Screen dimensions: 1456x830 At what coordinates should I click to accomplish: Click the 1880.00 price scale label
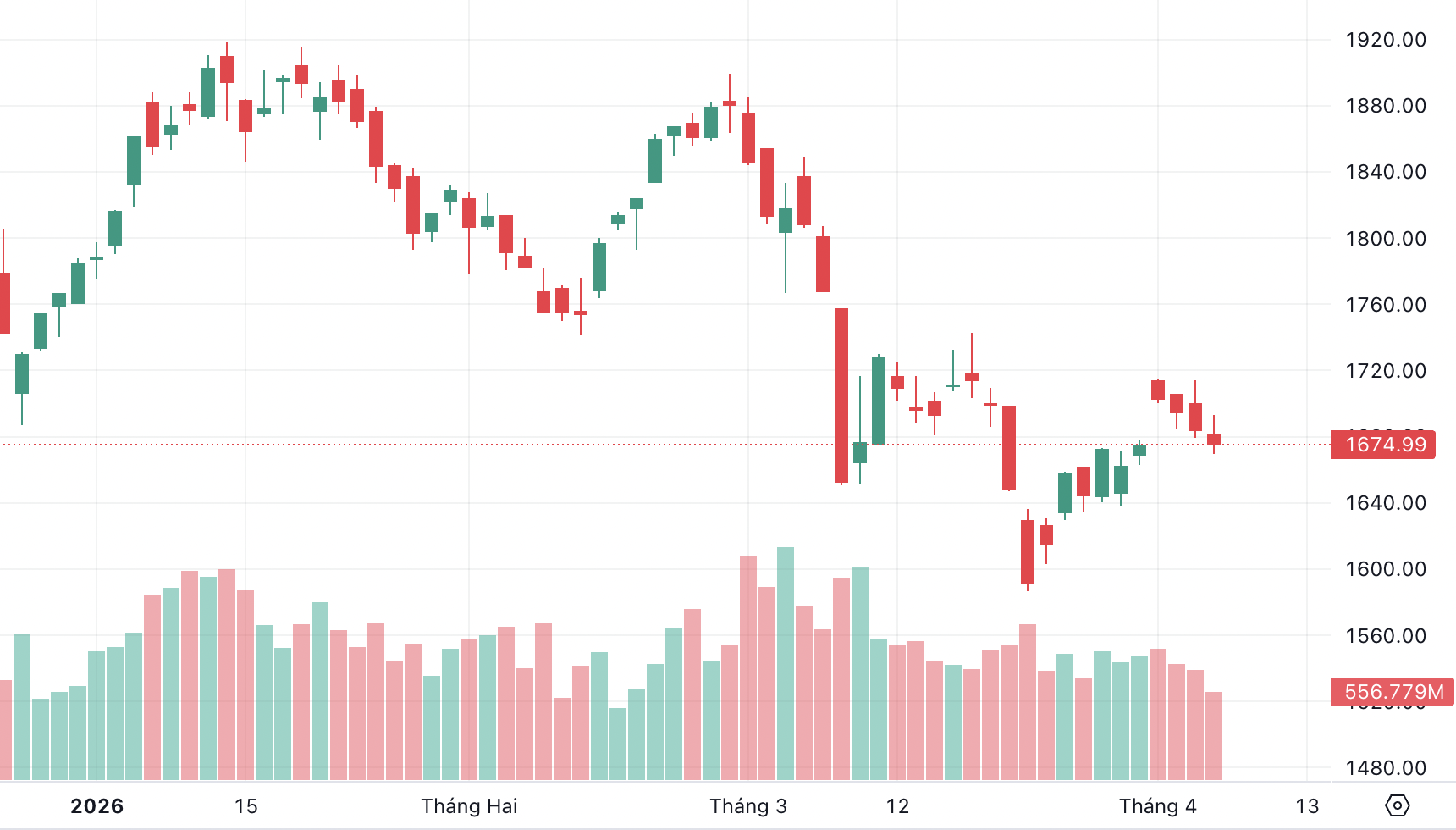coord(1386,106)
